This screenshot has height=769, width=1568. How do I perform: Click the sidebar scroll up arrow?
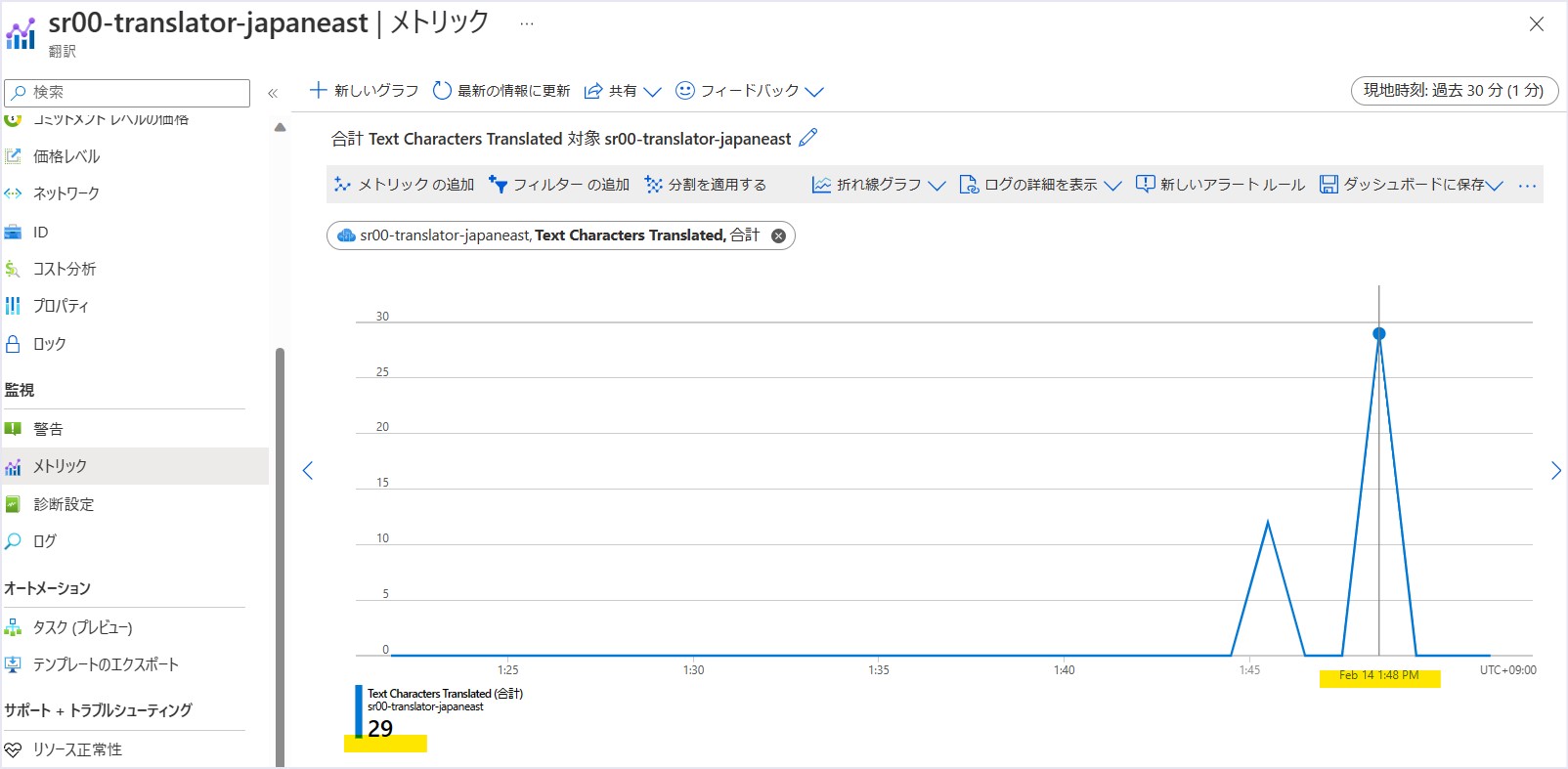(281, 127)
